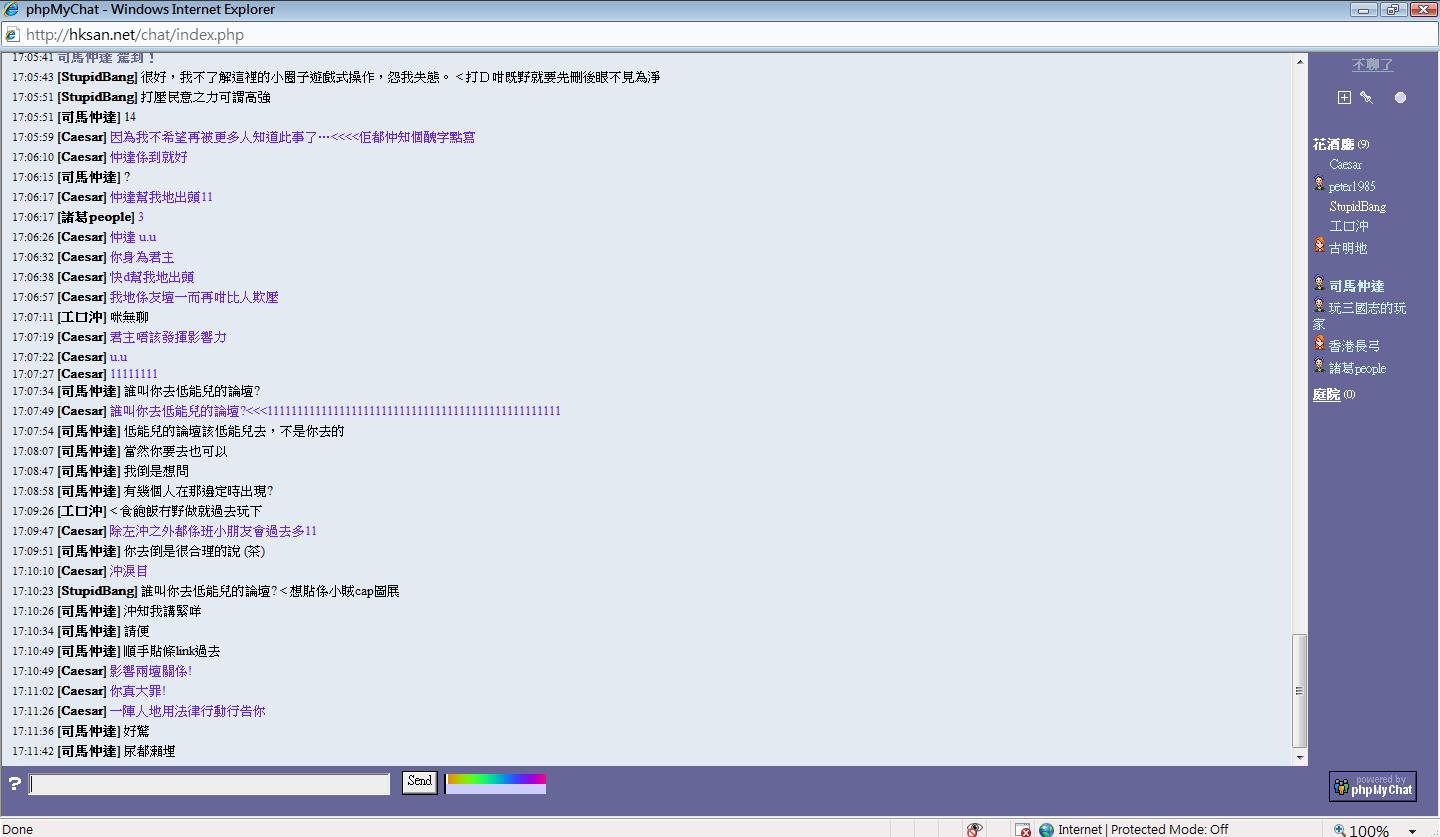Click the plus box expand icon in sidebar
The width and height of the screenshot is (1440, 837).
tap(1344, 97)
